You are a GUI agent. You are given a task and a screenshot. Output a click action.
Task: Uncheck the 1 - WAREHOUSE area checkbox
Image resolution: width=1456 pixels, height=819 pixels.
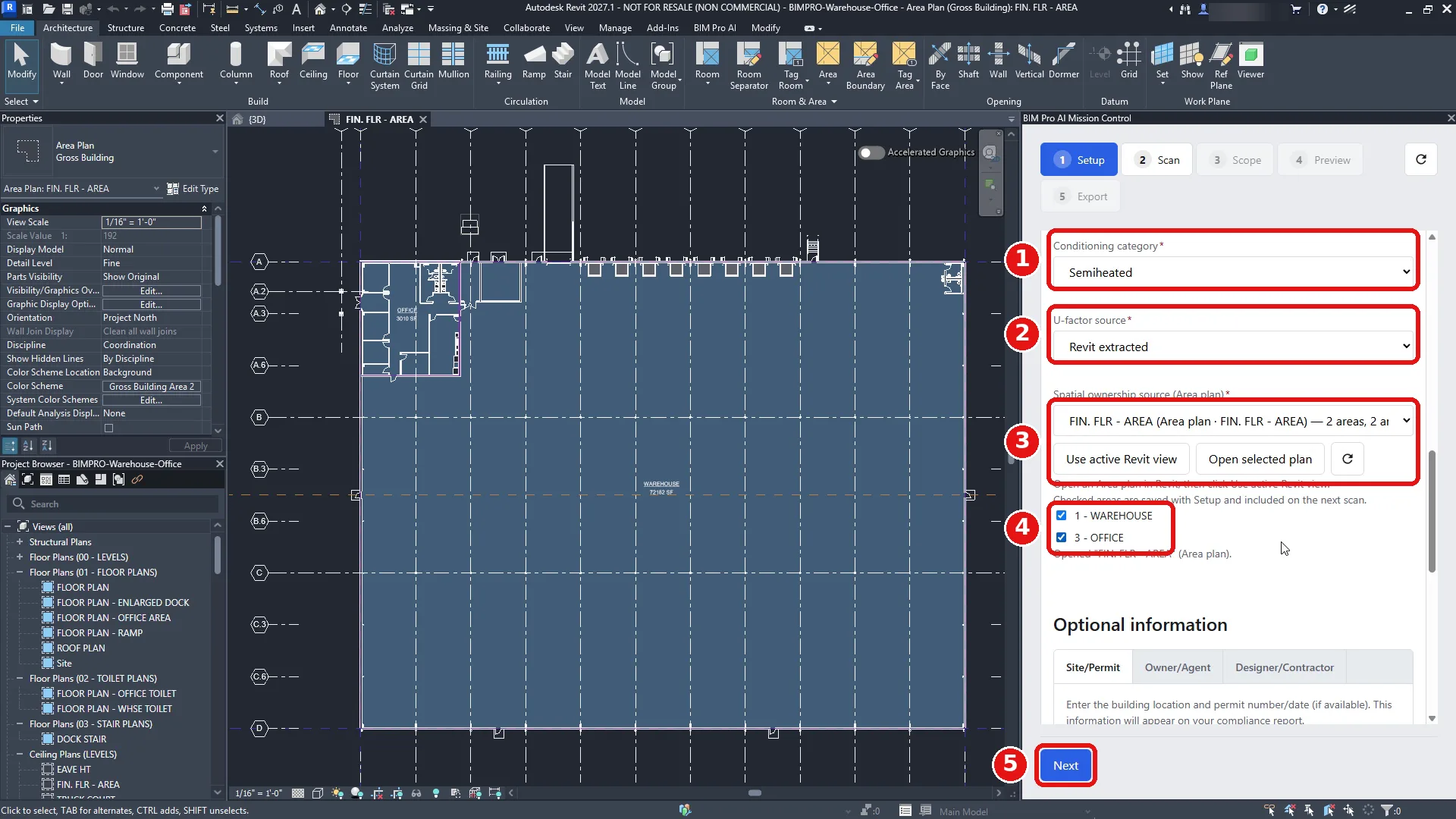(x=1061, y=516)
